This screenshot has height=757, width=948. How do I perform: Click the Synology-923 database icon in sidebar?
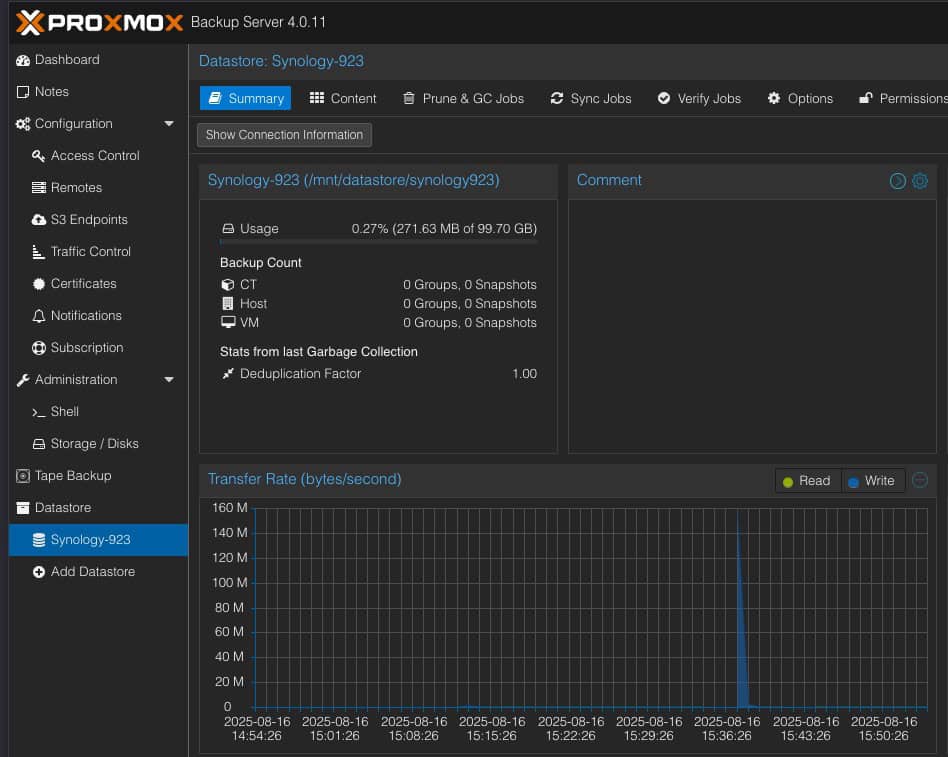pos(39,540)
